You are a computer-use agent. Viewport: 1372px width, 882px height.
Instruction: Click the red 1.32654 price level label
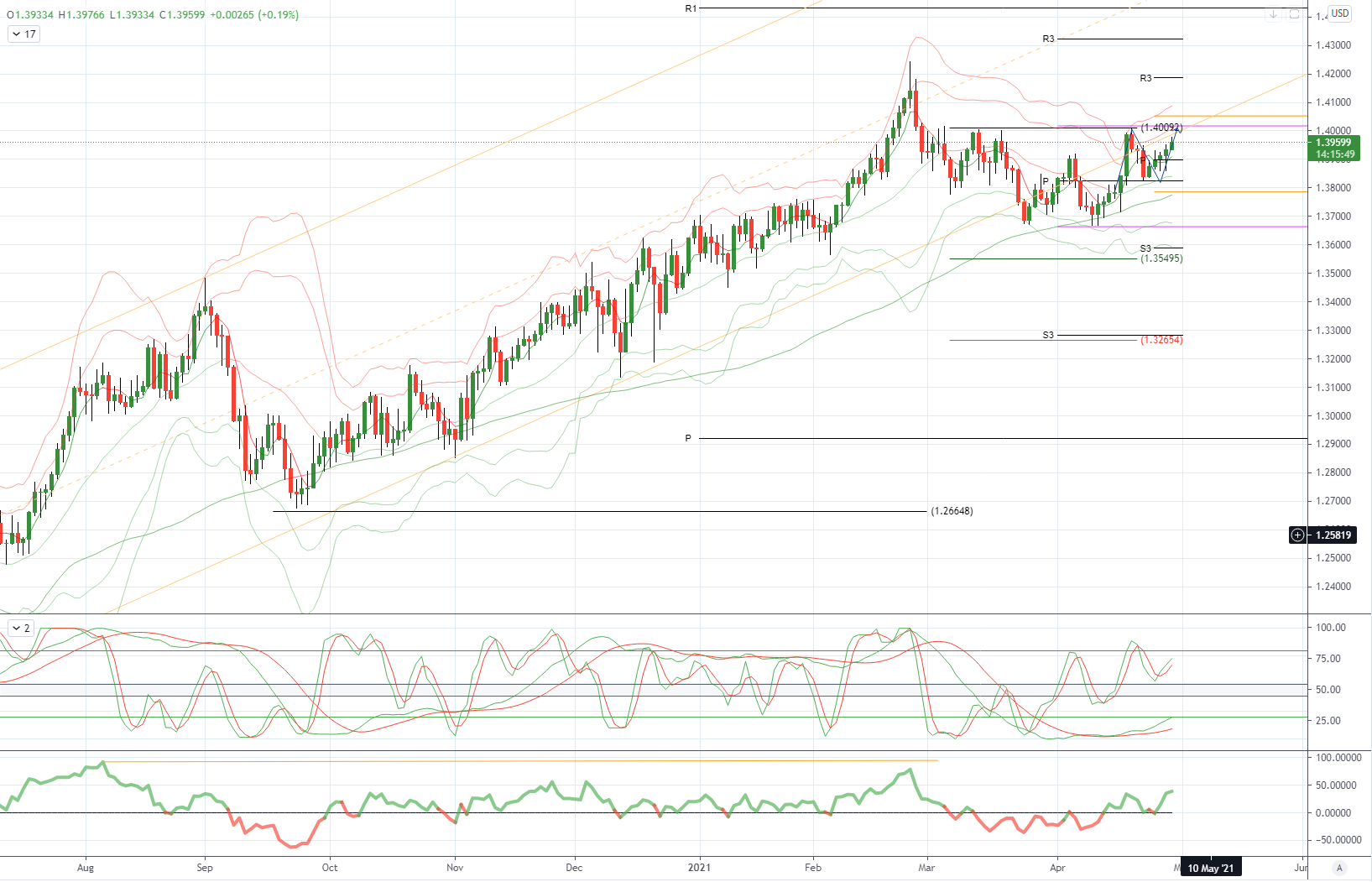pyautogui.click(x=1161, y=340)
